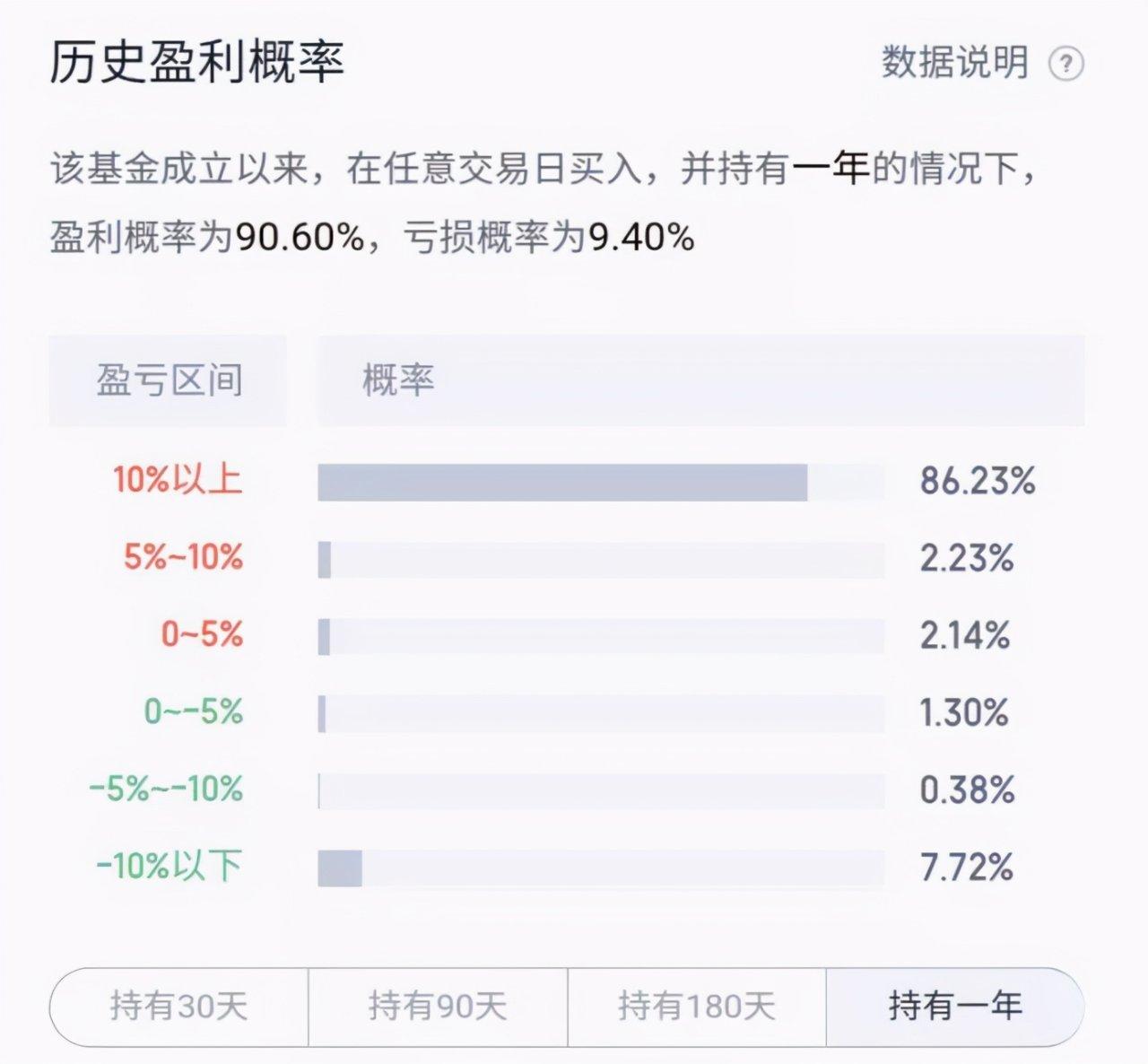The image size is (1148, 1064).
Task: Click the 历史盈利概率 title
Action: (x=196, y=63)
